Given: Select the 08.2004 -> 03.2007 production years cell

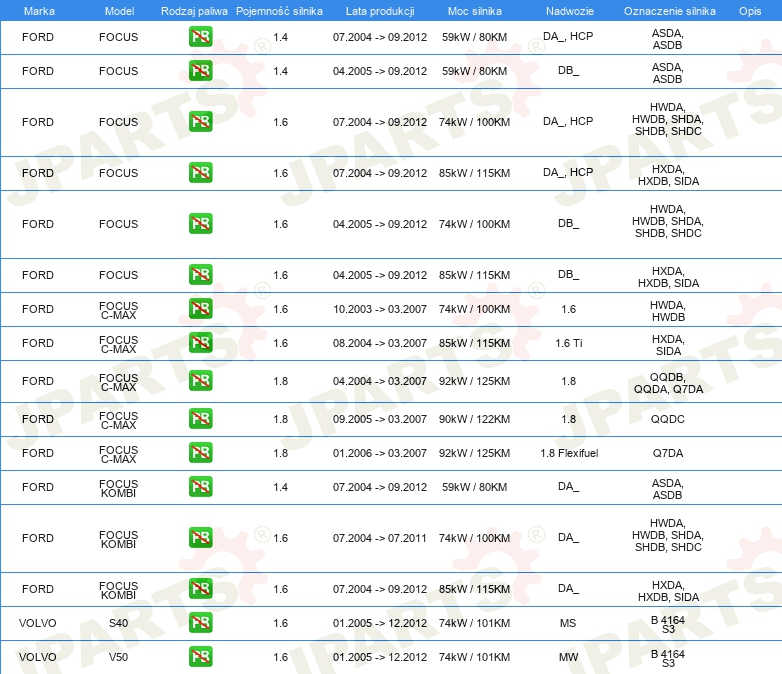Looking at the screenshot, I should (x=380, y=343).
